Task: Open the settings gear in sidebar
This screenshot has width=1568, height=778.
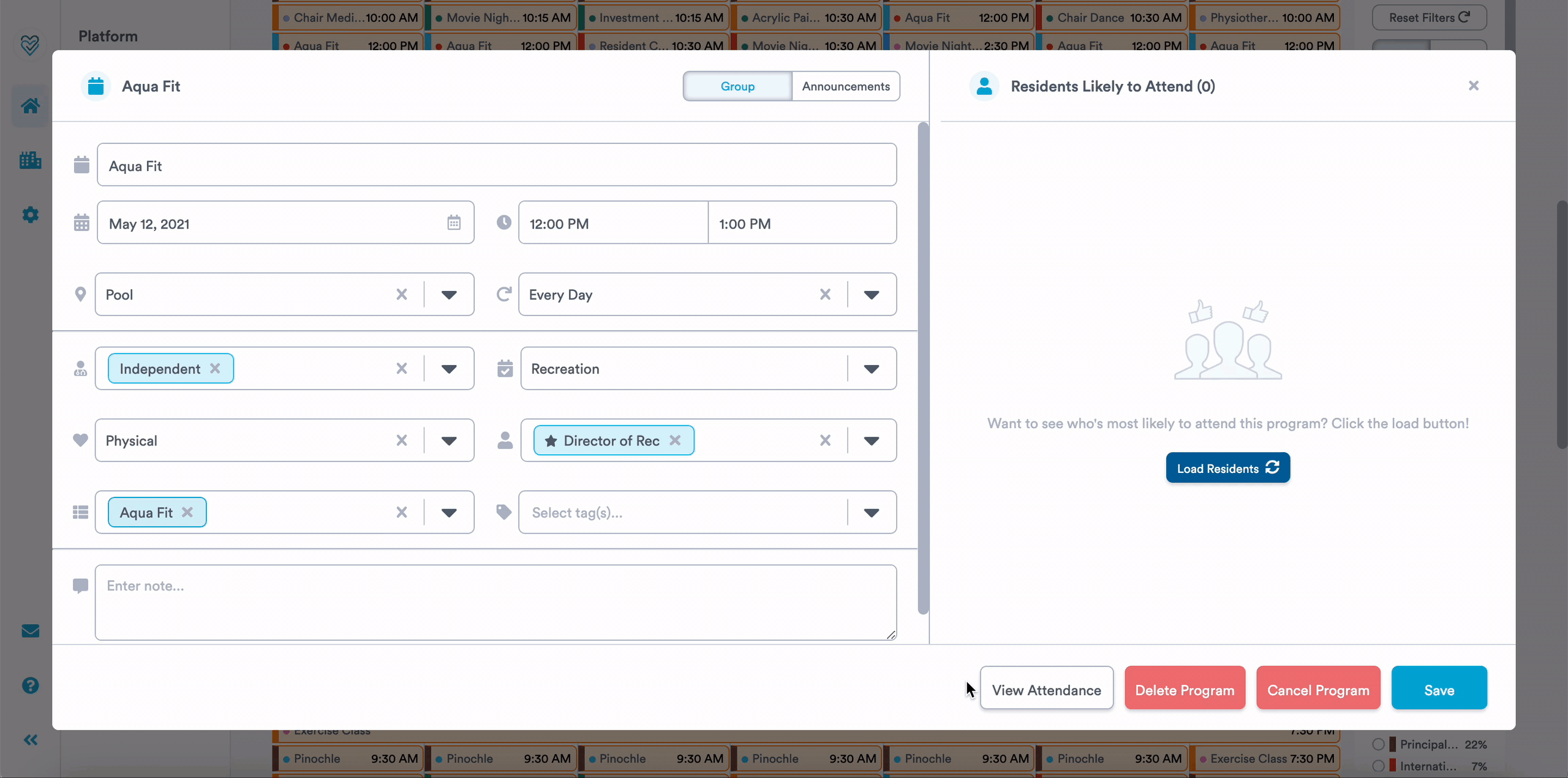Action: coord(30,214)
